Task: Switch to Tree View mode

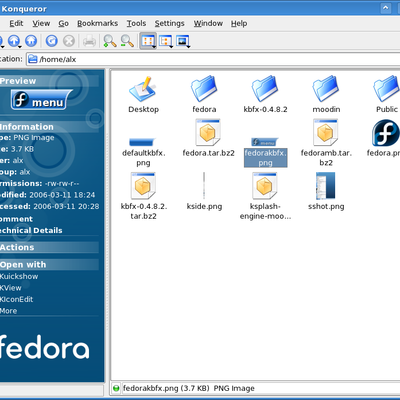Action: [x=164, y=41]
